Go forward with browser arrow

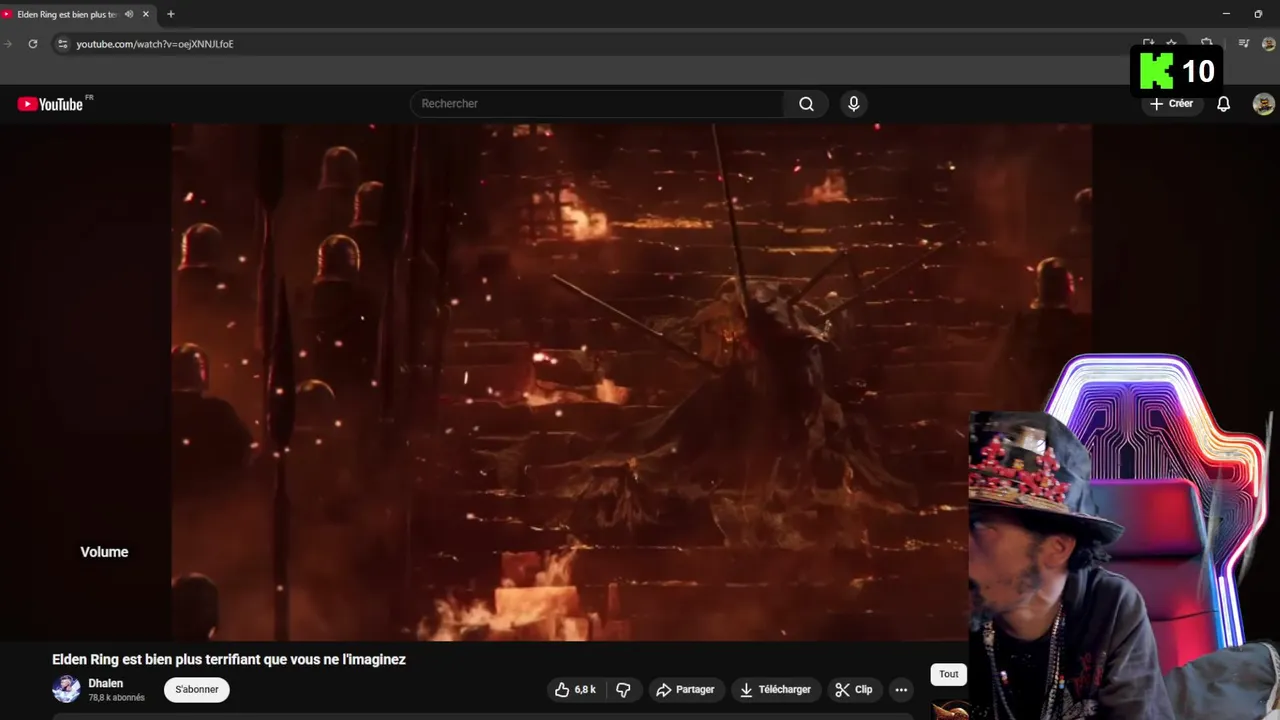pos(7,44)
